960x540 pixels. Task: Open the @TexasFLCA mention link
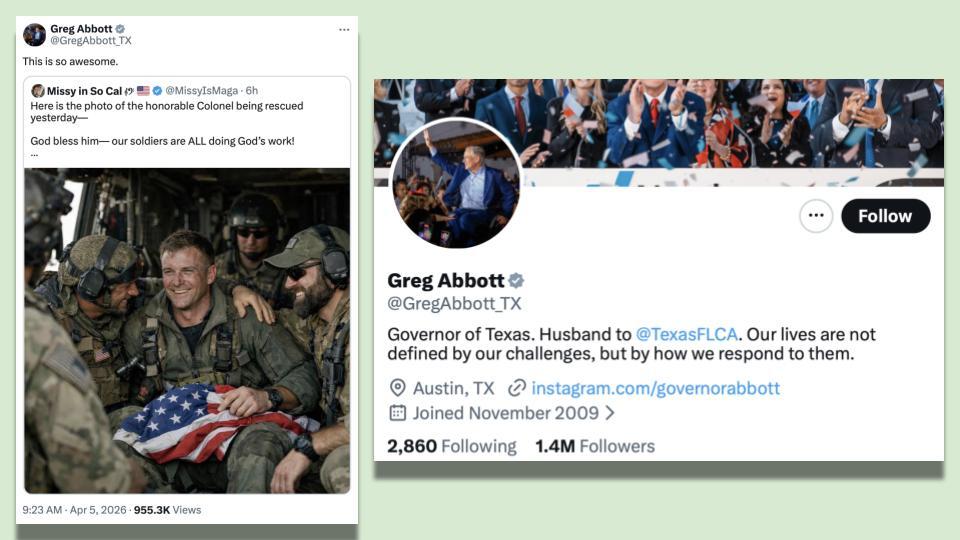[686, 334]
